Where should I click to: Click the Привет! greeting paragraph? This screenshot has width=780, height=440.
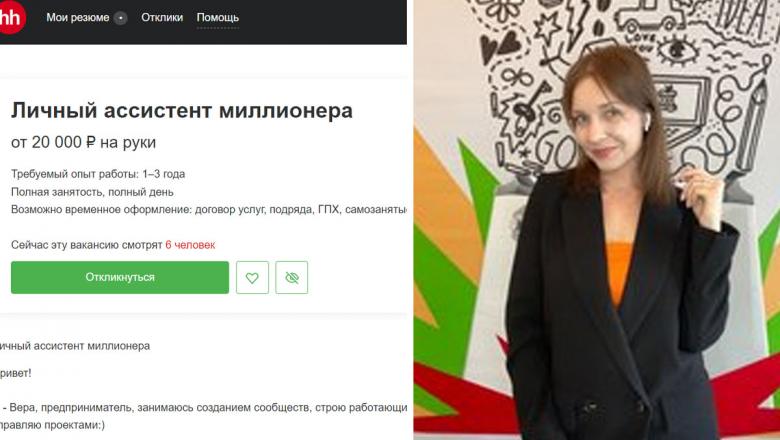[15, 373]
